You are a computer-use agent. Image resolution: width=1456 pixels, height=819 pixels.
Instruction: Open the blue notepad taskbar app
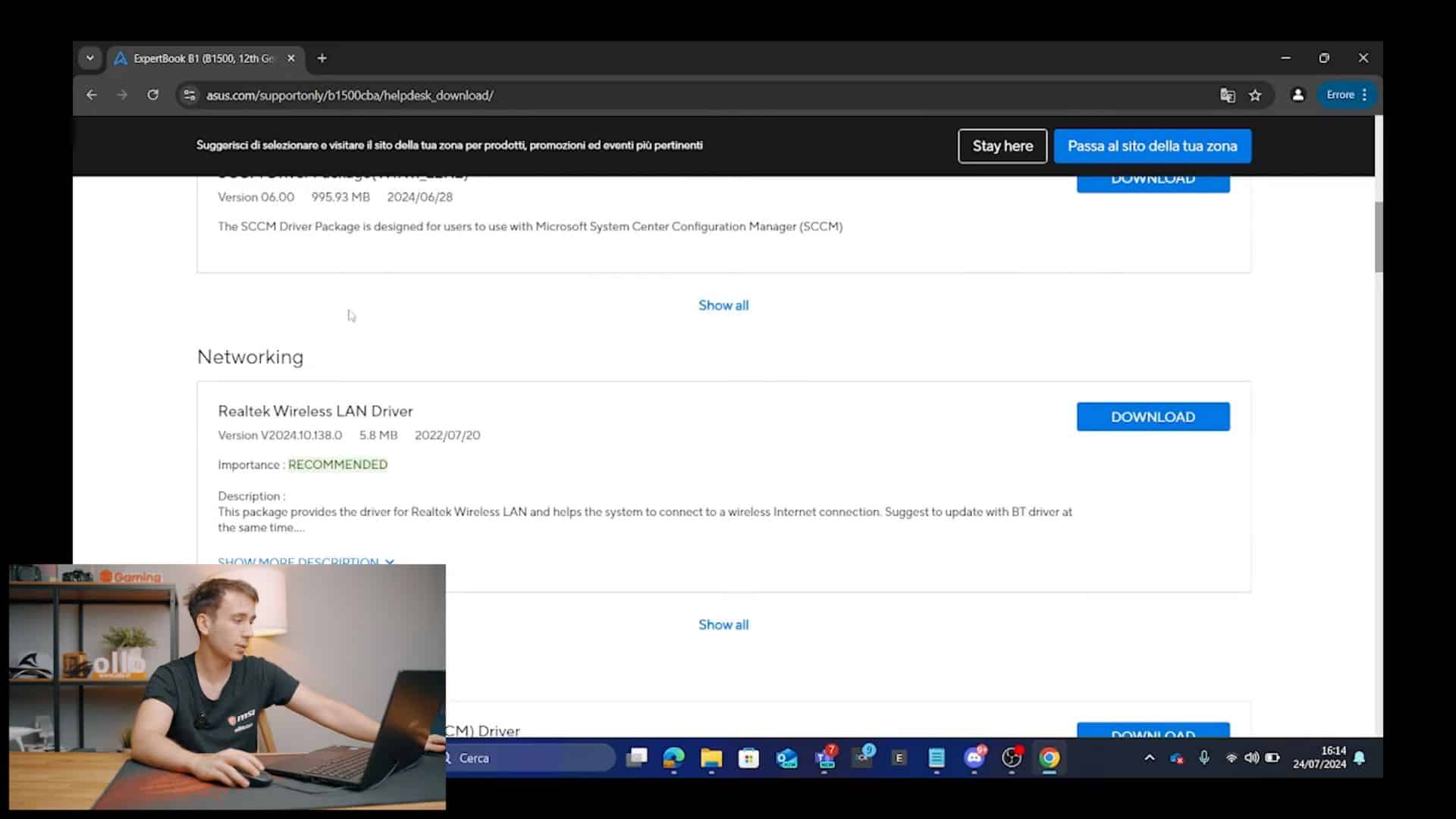(937, 758)
